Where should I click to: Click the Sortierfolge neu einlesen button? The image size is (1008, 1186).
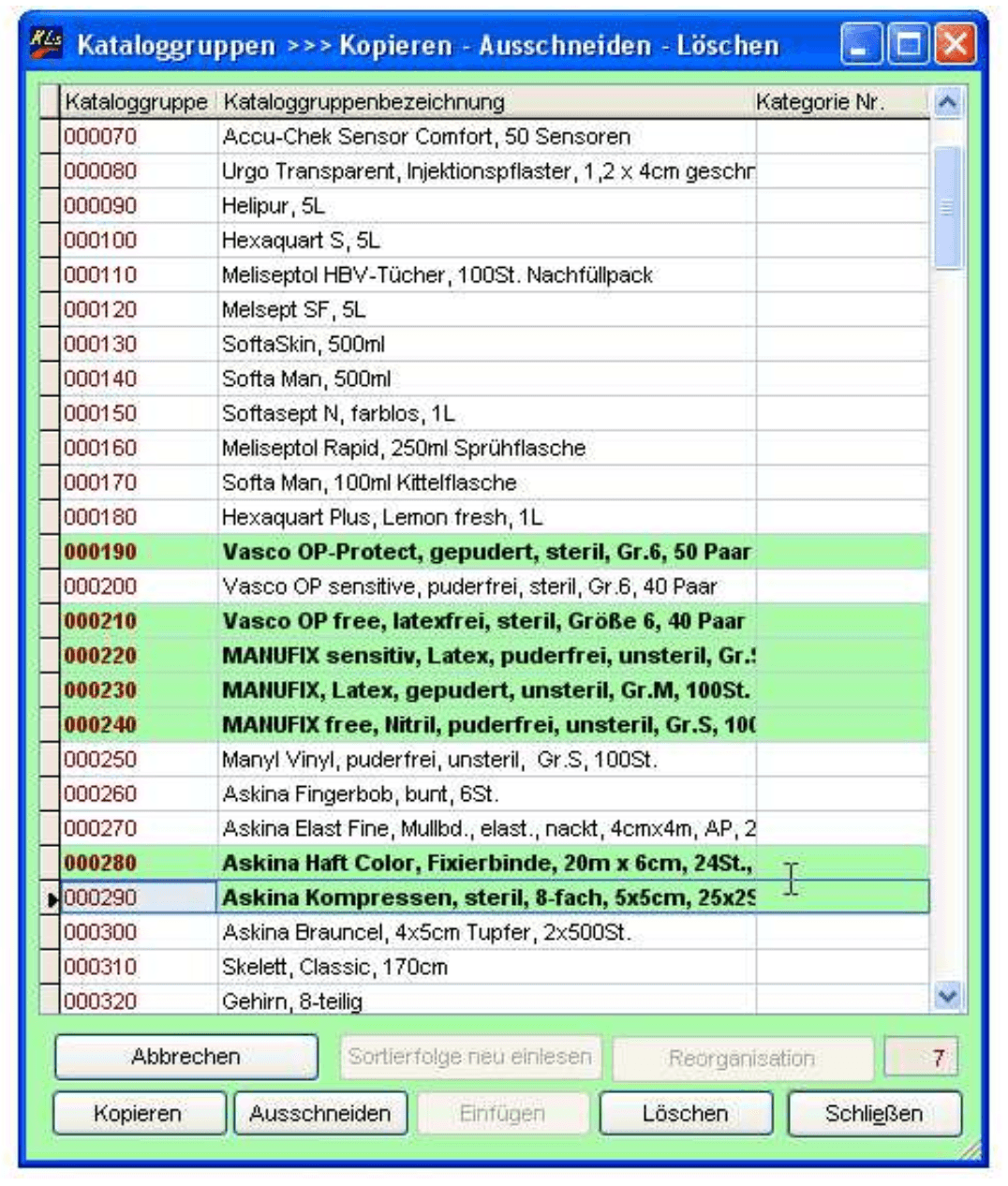(470, 1058)
